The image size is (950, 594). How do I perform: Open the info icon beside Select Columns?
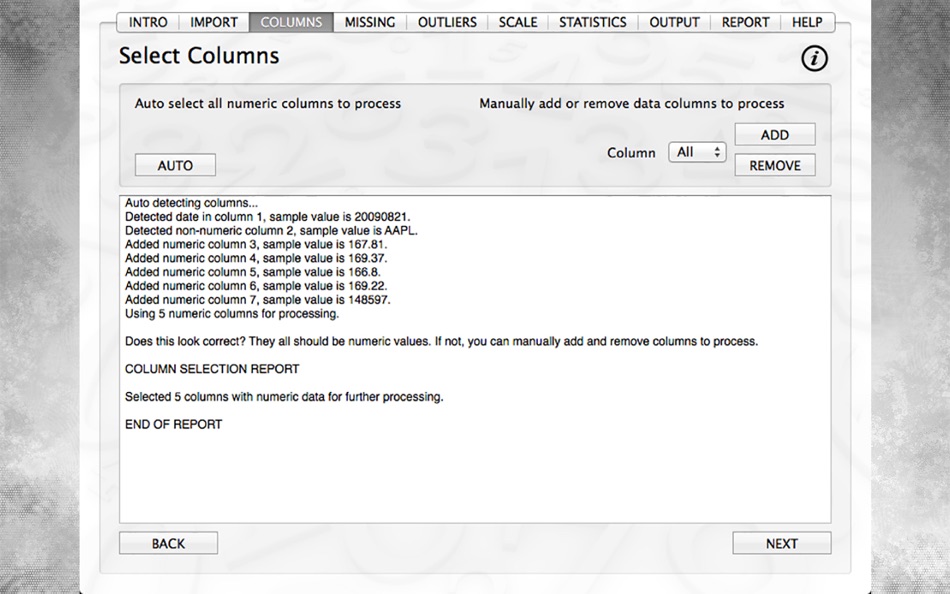(x=814, y=58)
